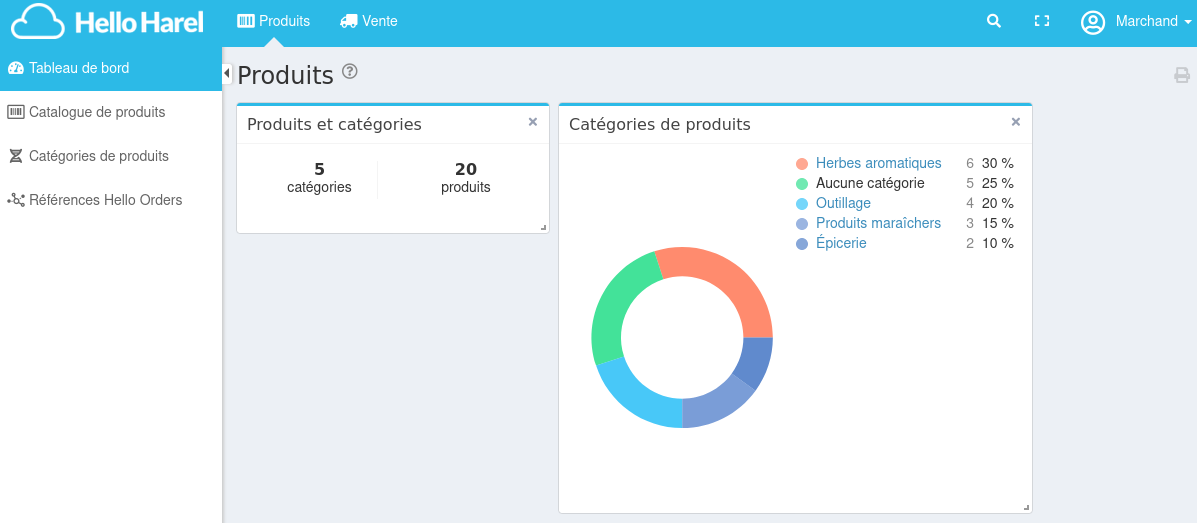The image size is (1197, 523).
Task: Click the Outillage blue legend dot
Action: pyautogui.click(x=801, y=204)
